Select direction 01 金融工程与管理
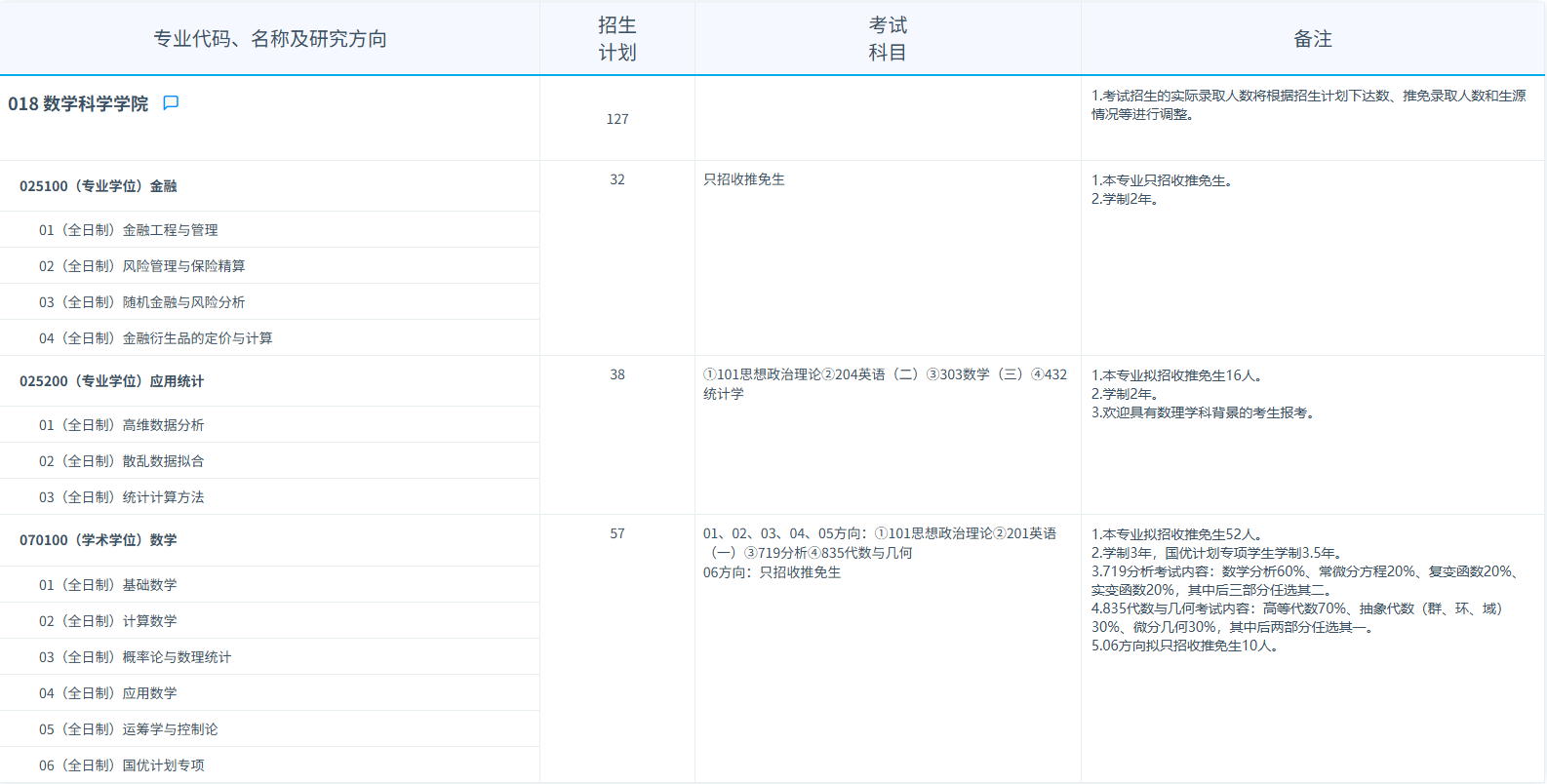The image size is (1547, 784). pos(129,230)
